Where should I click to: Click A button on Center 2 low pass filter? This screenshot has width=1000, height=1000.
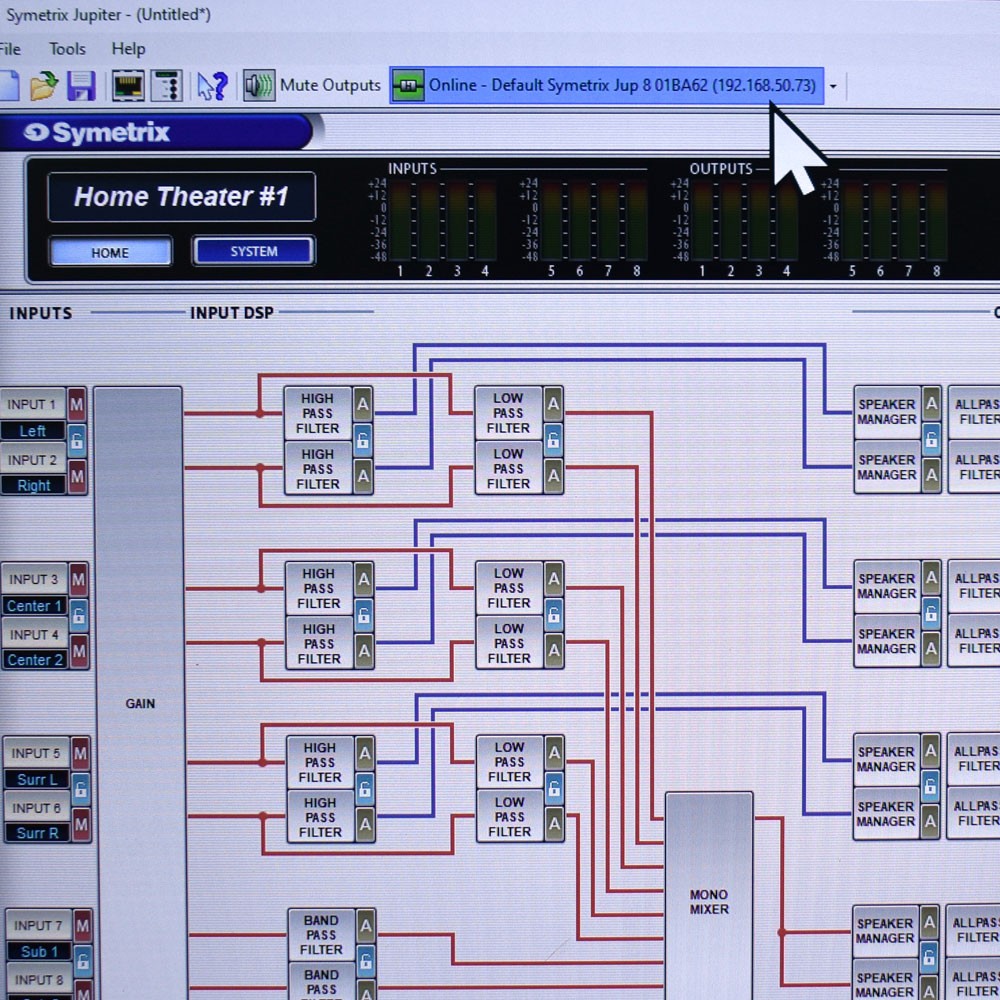(x=554, y=651)
